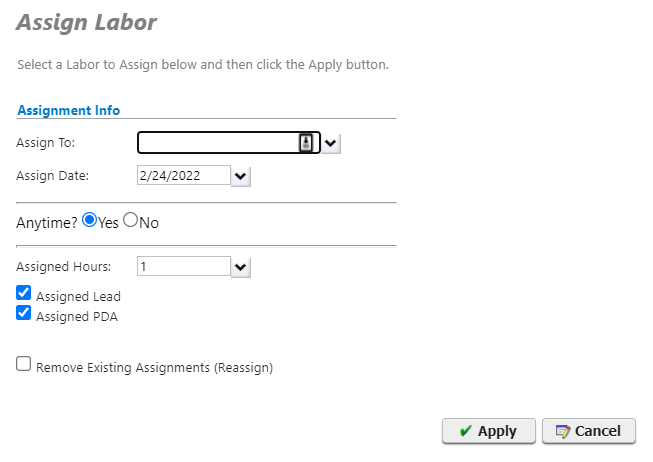
Task: Uncheck the Assigned Lead checkbox
Action: pos(24,293)
